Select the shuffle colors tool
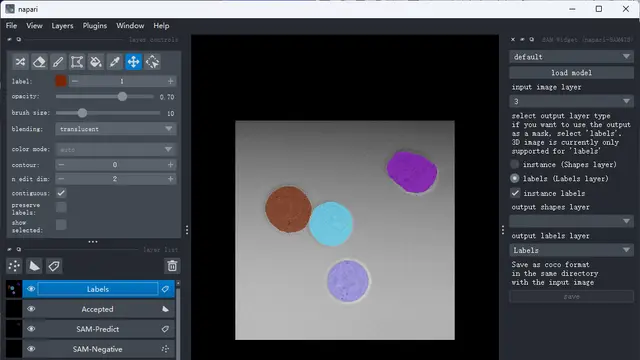 [x=20, y=62]
